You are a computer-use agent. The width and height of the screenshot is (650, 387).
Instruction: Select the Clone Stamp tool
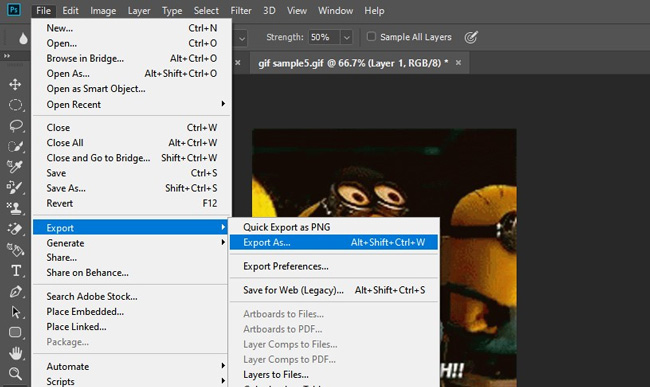(15, 208)
